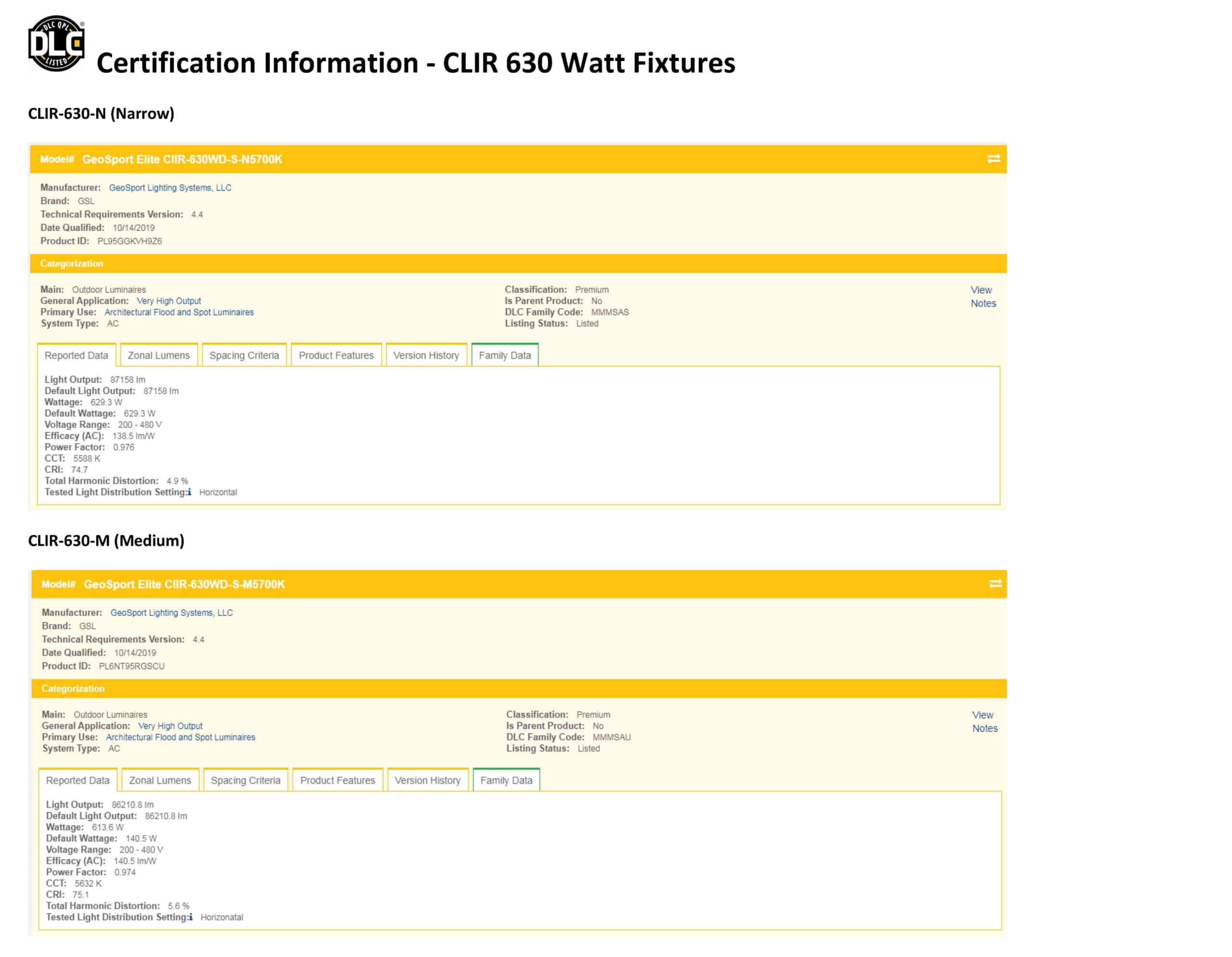
Task: Click Product ID PL6NT95RGSCU
Action: [132, 666]
